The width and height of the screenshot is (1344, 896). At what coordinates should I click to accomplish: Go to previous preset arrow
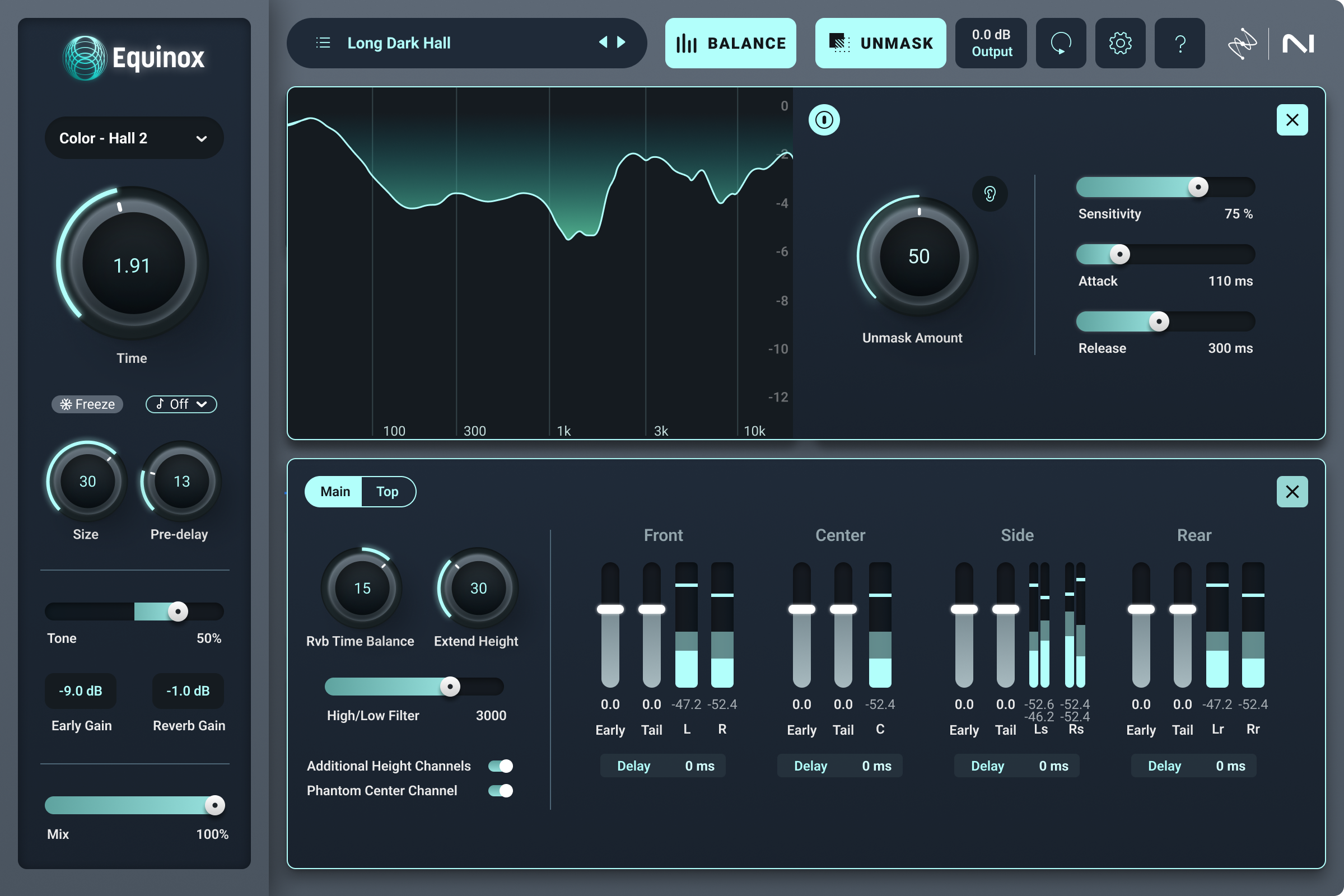(603, 41)
